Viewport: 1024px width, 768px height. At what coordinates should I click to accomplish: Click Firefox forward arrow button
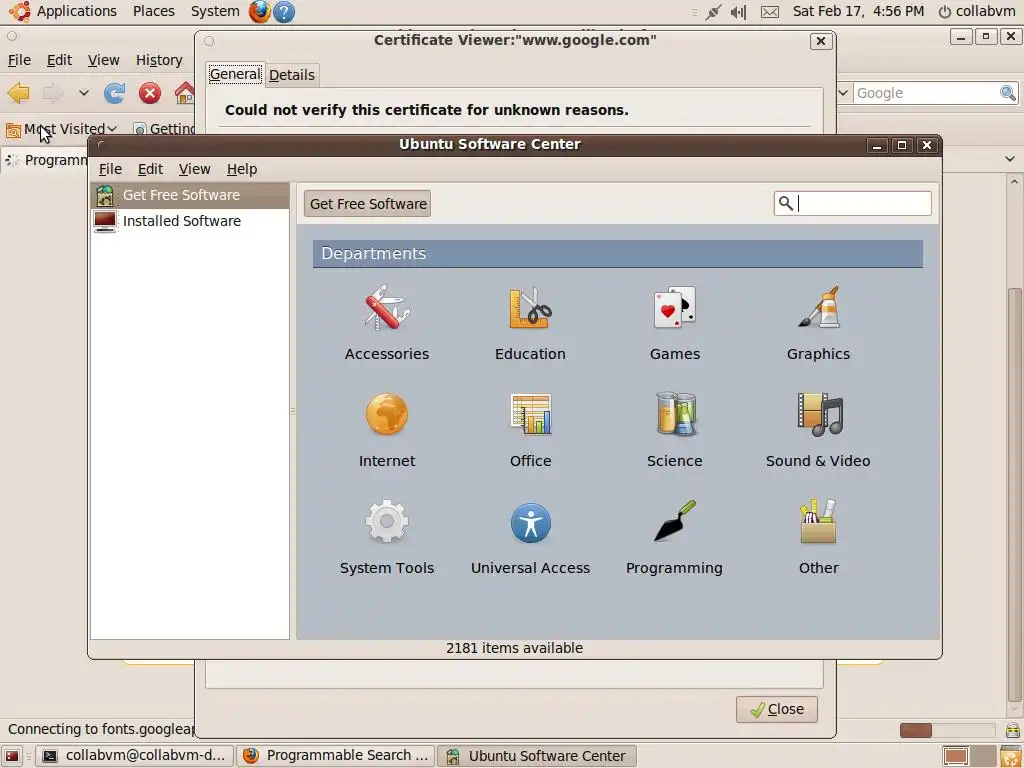(x=52, y=93)
